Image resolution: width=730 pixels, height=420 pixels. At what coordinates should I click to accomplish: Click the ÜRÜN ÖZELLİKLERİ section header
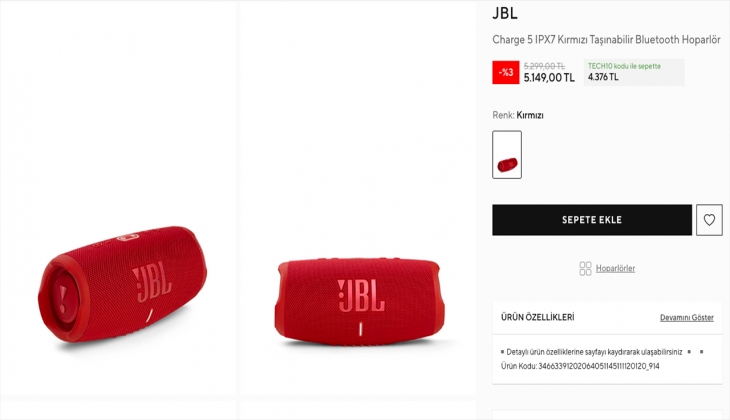pyautogui.click(x=538, y=317)
